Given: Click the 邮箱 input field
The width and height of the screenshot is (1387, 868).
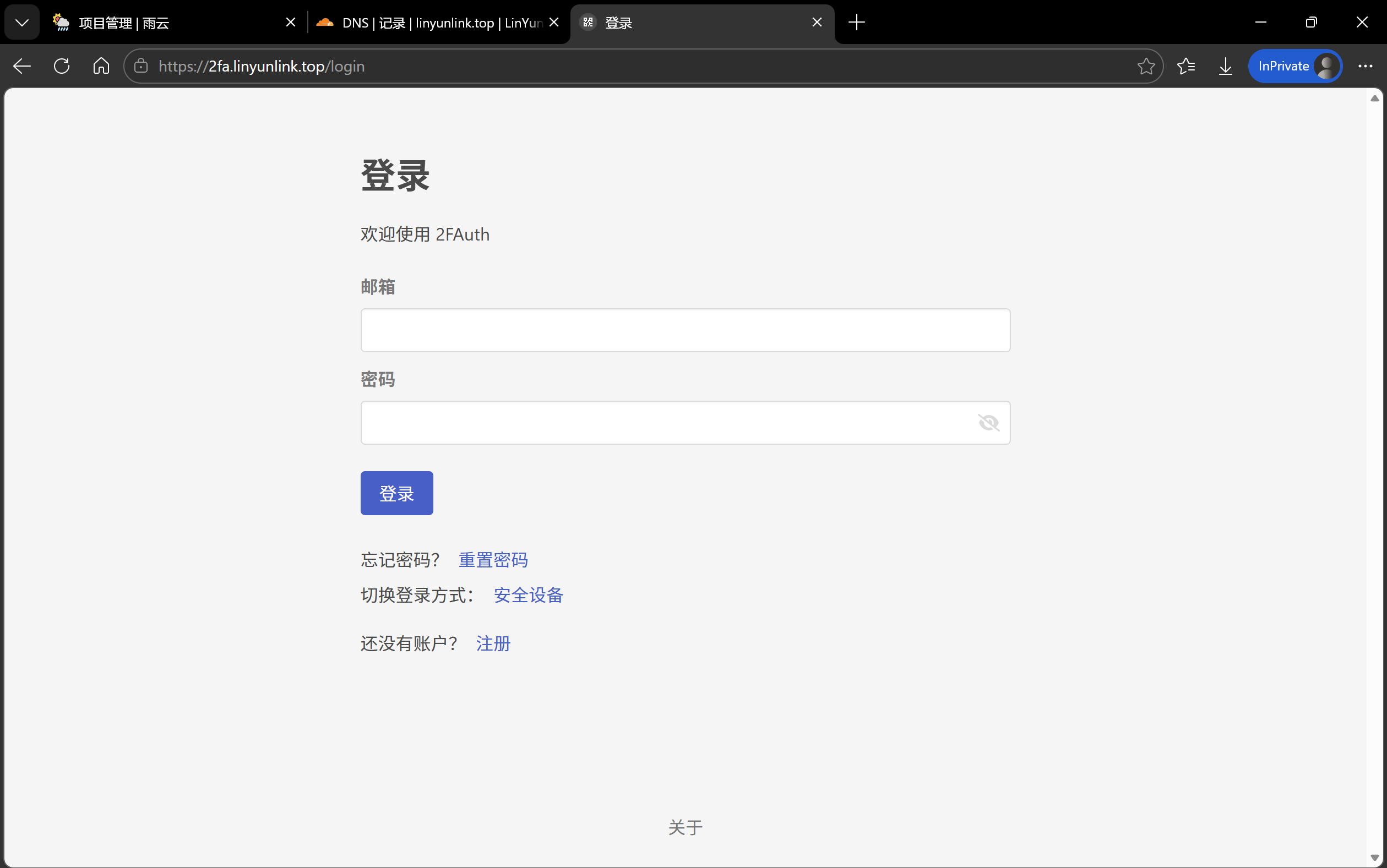Looking at the screenshot, I should (x=684, y=330).
